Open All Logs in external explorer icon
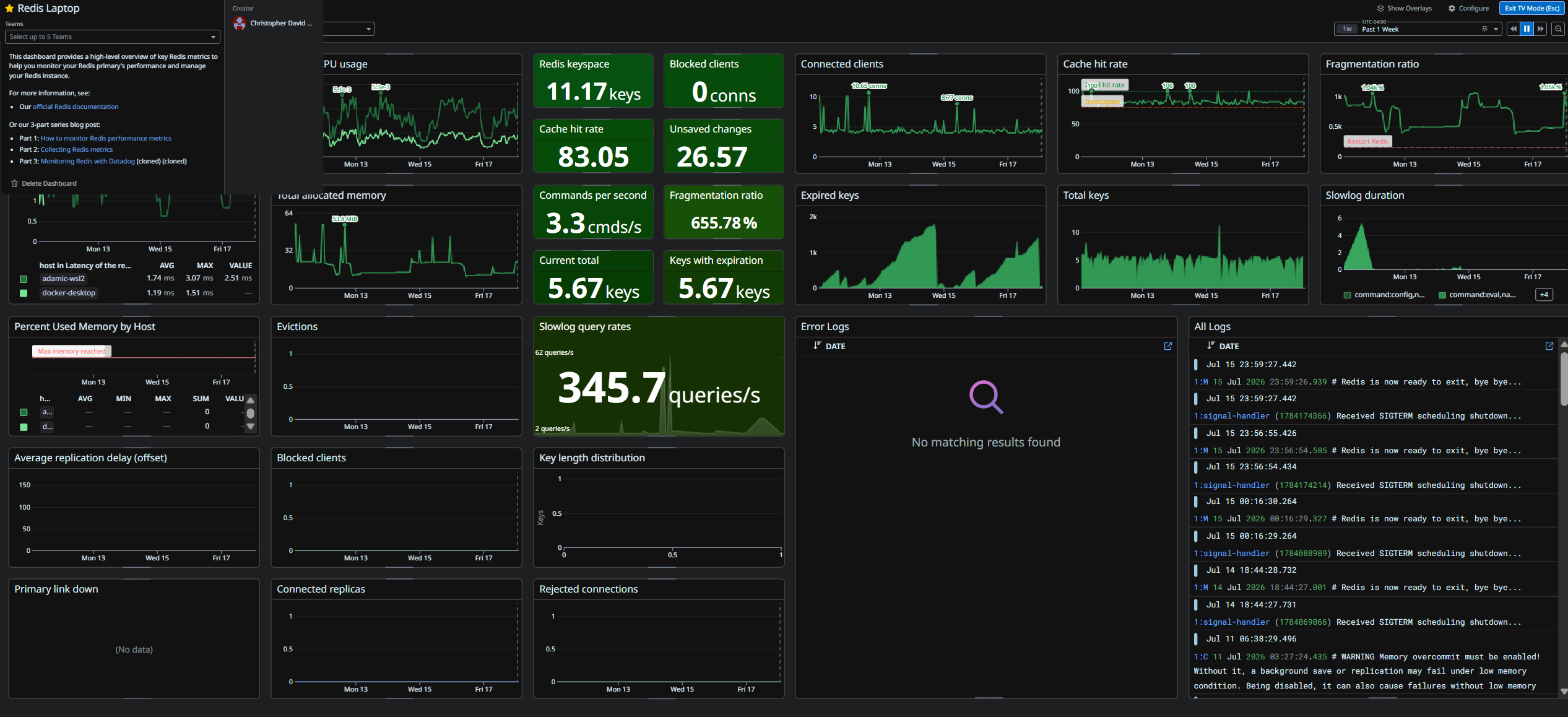The image size is (1568, 717). tap(1549, 347)
